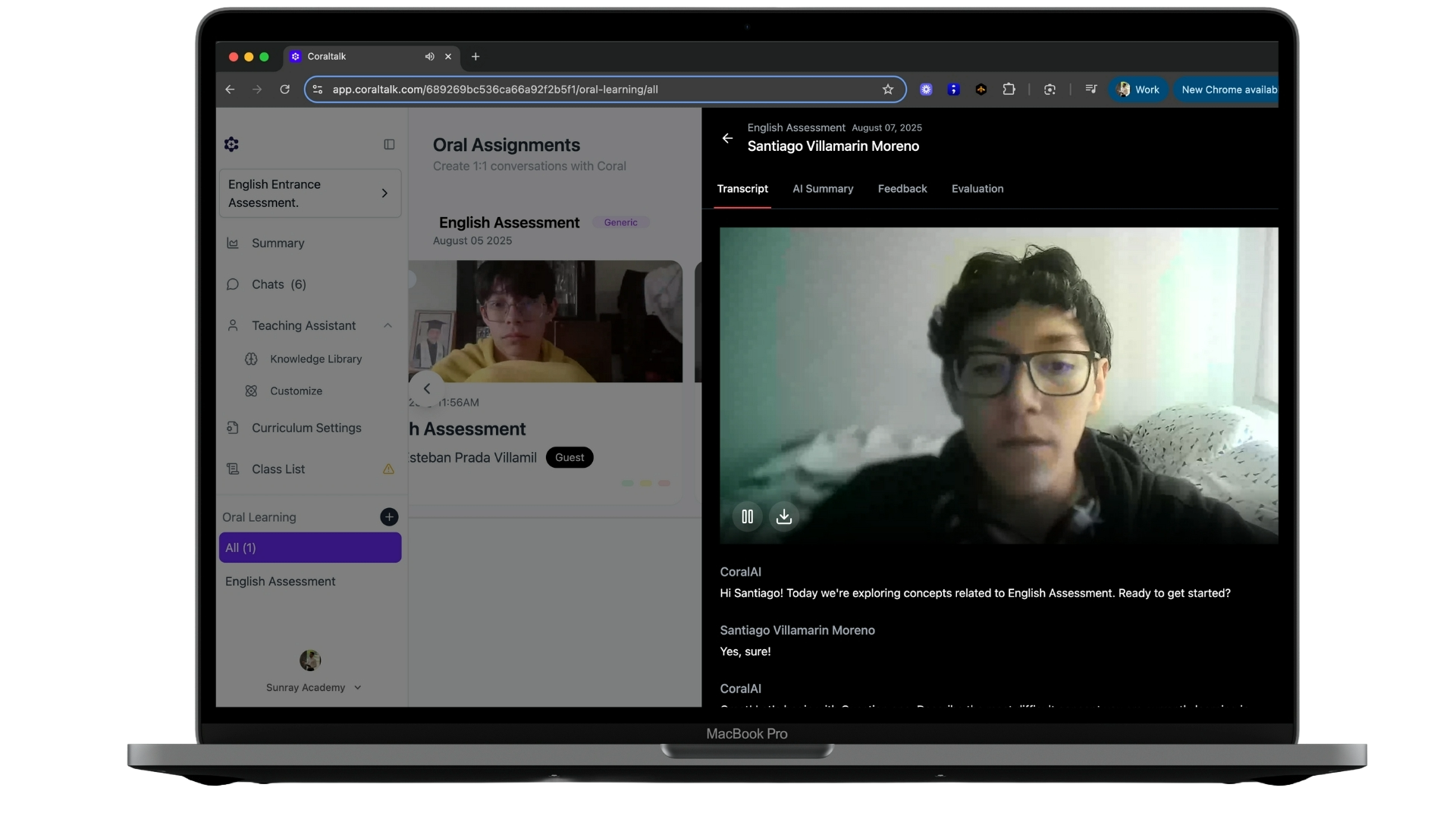The width and height of the screenshot is (1456, 819).
Task: Open the Customize option
Action: [296, 391]
